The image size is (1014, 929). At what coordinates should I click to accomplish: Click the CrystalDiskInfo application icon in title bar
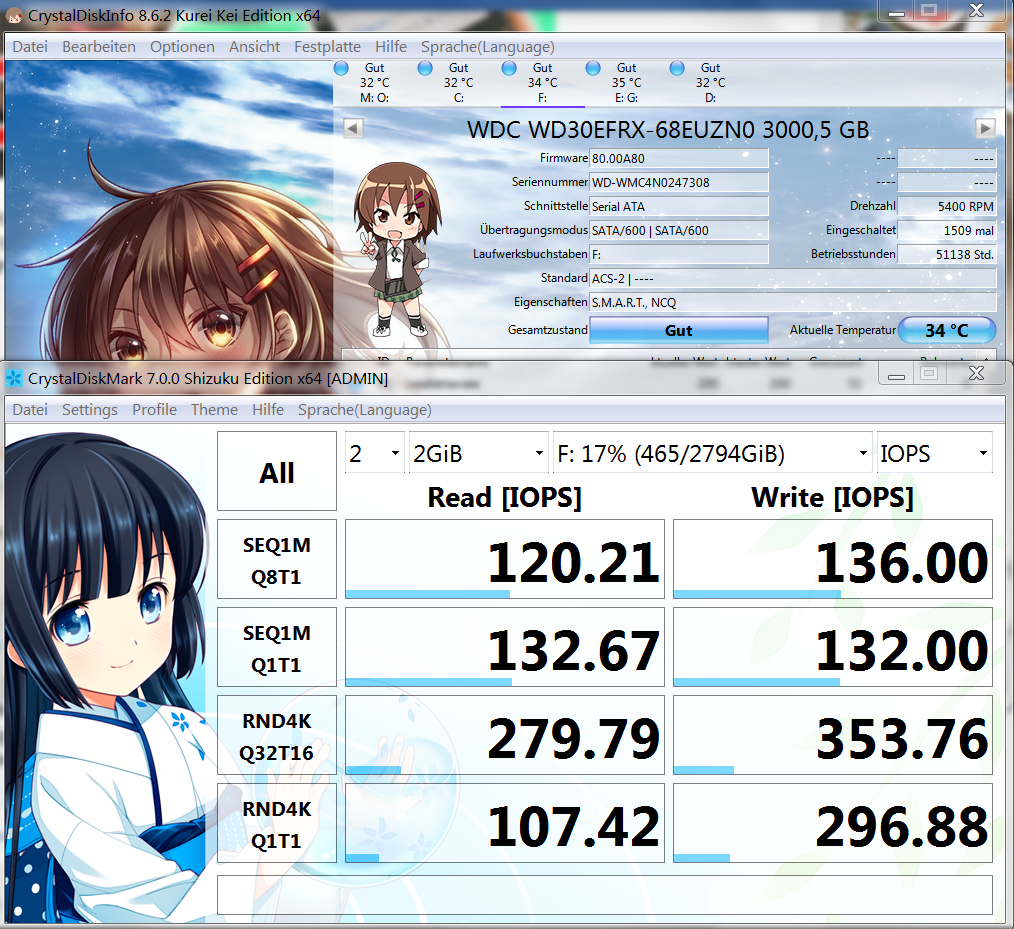tap(14, 16)
